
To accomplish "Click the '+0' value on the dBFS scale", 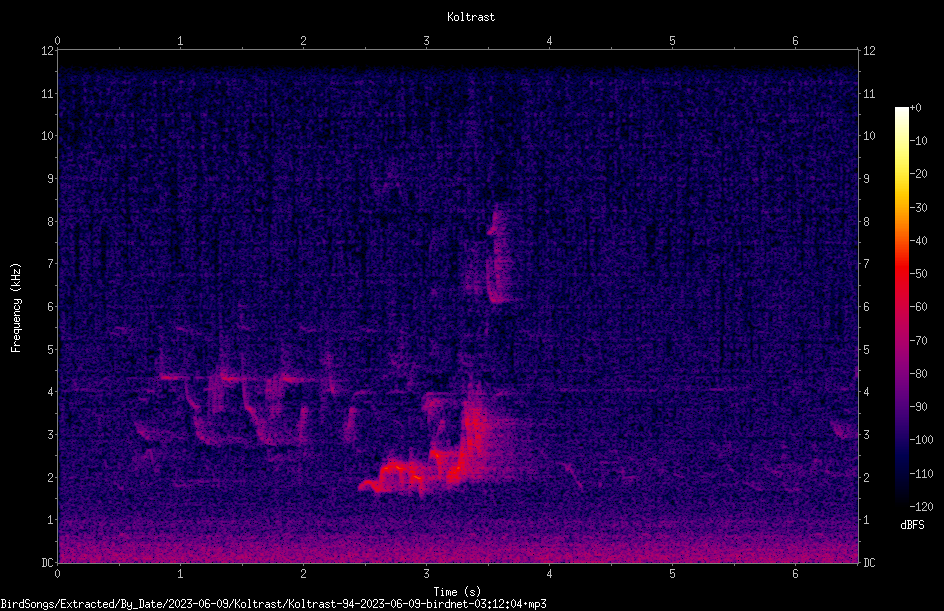I will click(915, 108).
